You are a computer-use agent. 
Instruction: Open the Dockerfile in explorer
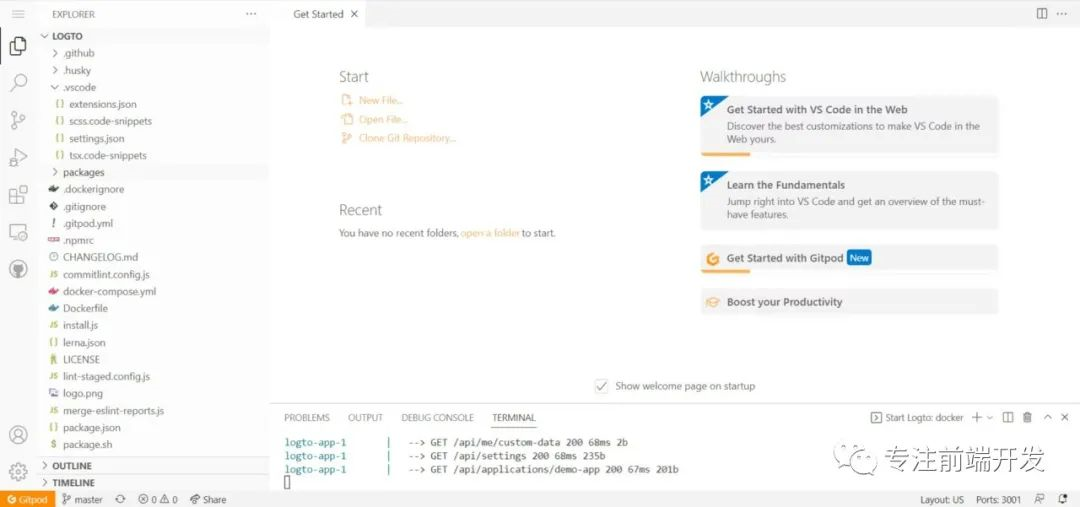point(85,308)
